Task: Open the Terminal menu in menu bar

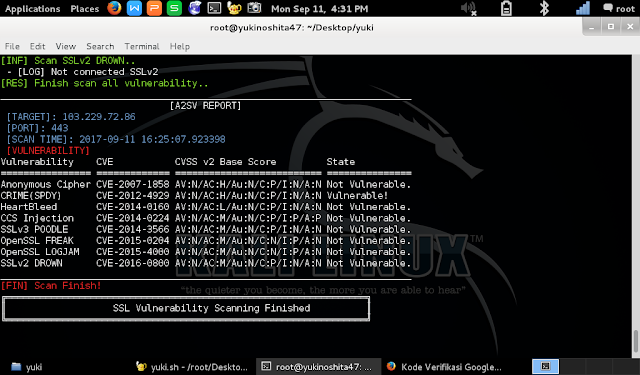Action: [x=142, y=46]
